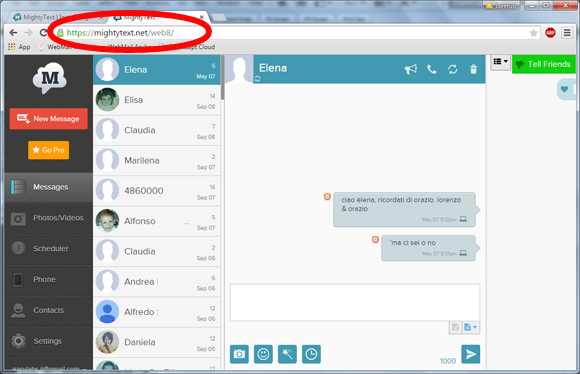Schedule message with the clock icon

pos(311,354)
